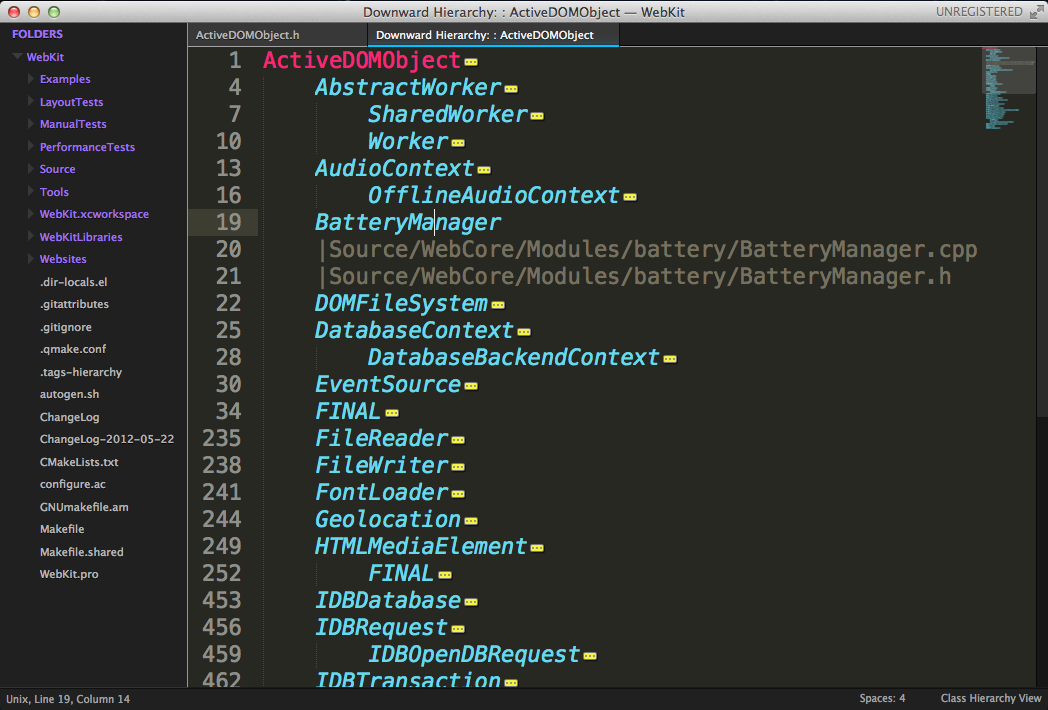This screenshot has height=710, width=1048.
Task: Click line number 19 in gutter
Action: pos(229,222)
